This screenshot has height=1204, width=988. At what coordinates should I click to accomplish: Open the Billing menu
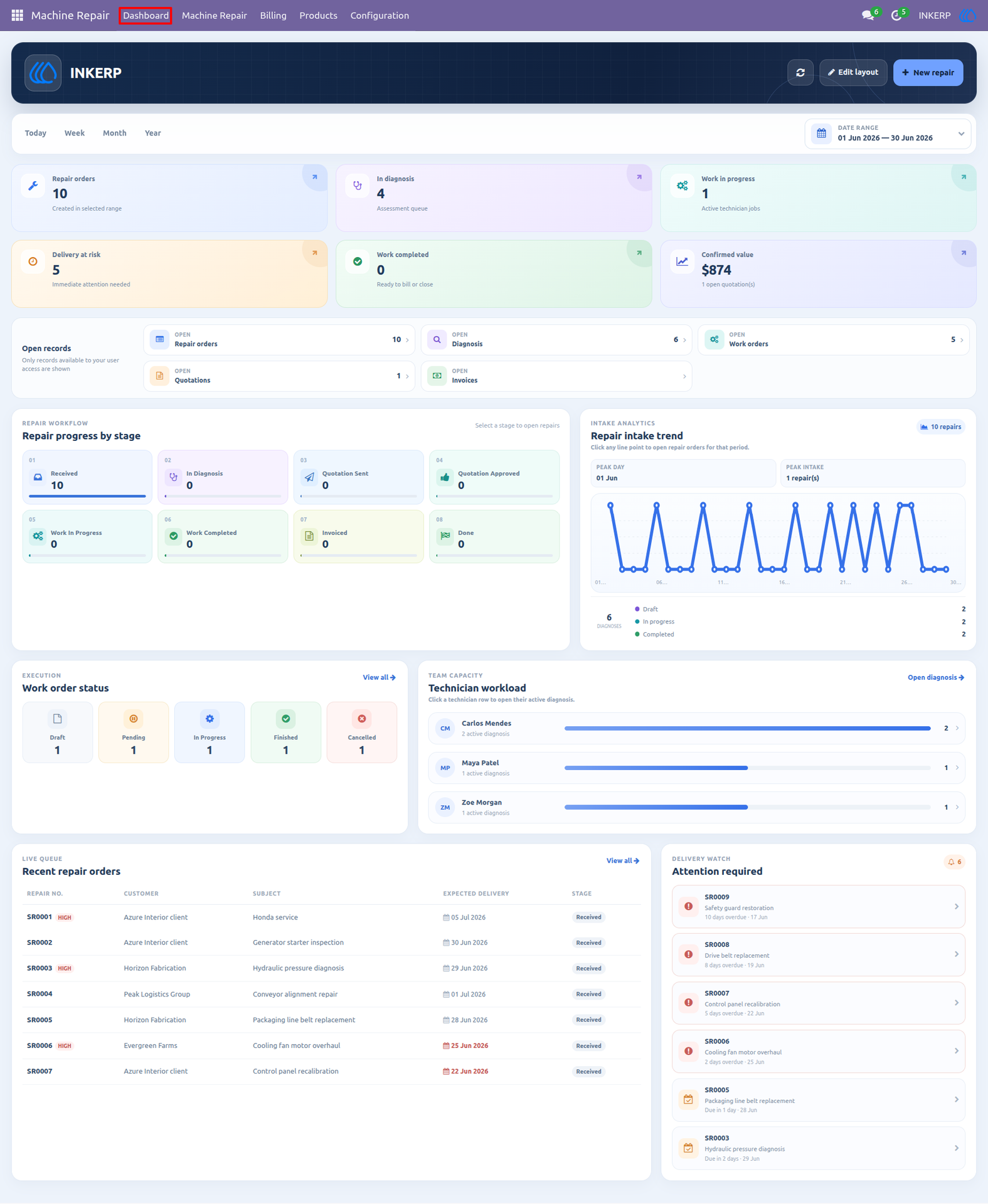point(273,16)
